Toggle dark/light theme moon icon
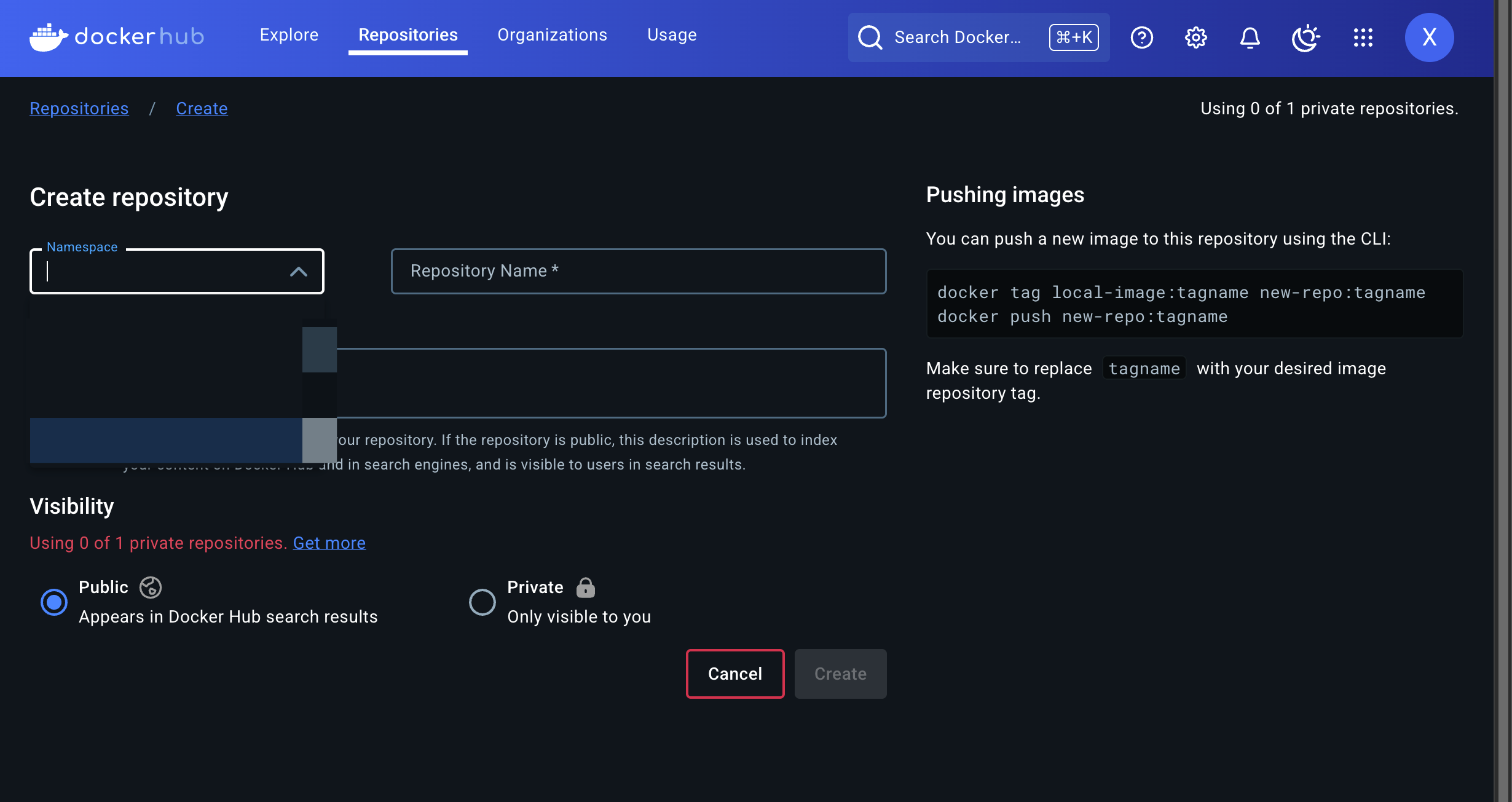Viewport: 1512px width, 802px height. (x=1305, y=37)
